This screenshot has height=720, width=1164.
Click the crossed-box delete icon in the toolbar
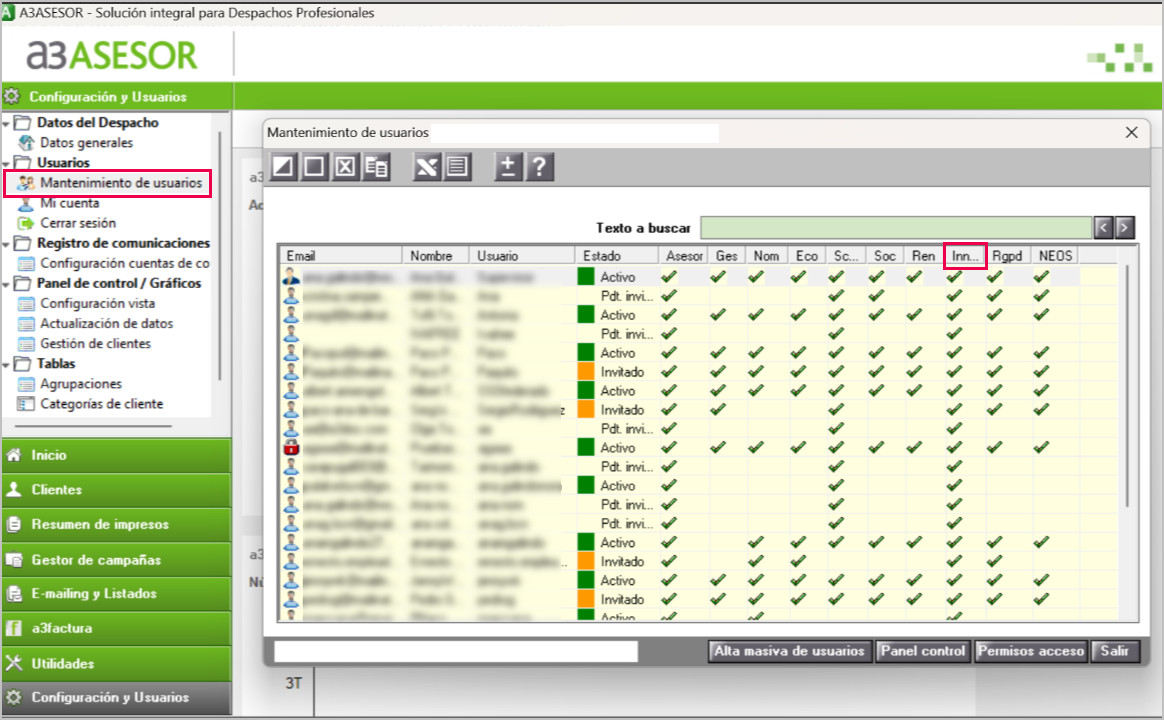coord(345,166)
